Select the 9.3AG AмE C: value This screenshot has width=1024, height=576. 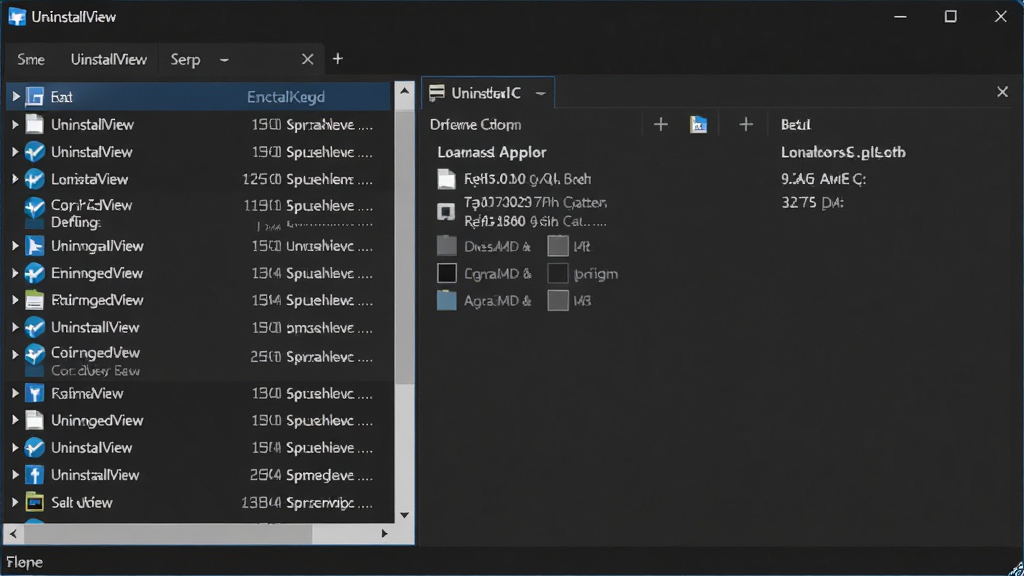[824, 178]
